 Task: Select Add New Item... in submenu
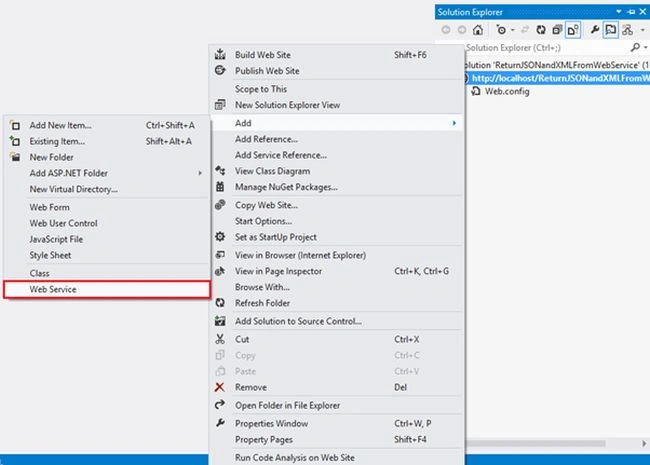107,125
